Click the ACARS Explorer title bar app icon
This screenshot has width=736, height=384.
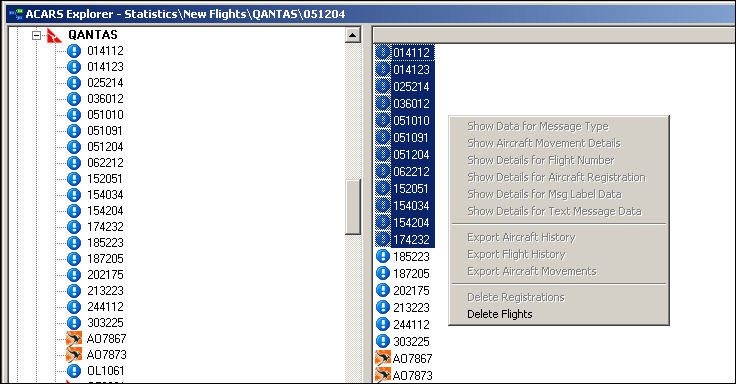[16, 14]
